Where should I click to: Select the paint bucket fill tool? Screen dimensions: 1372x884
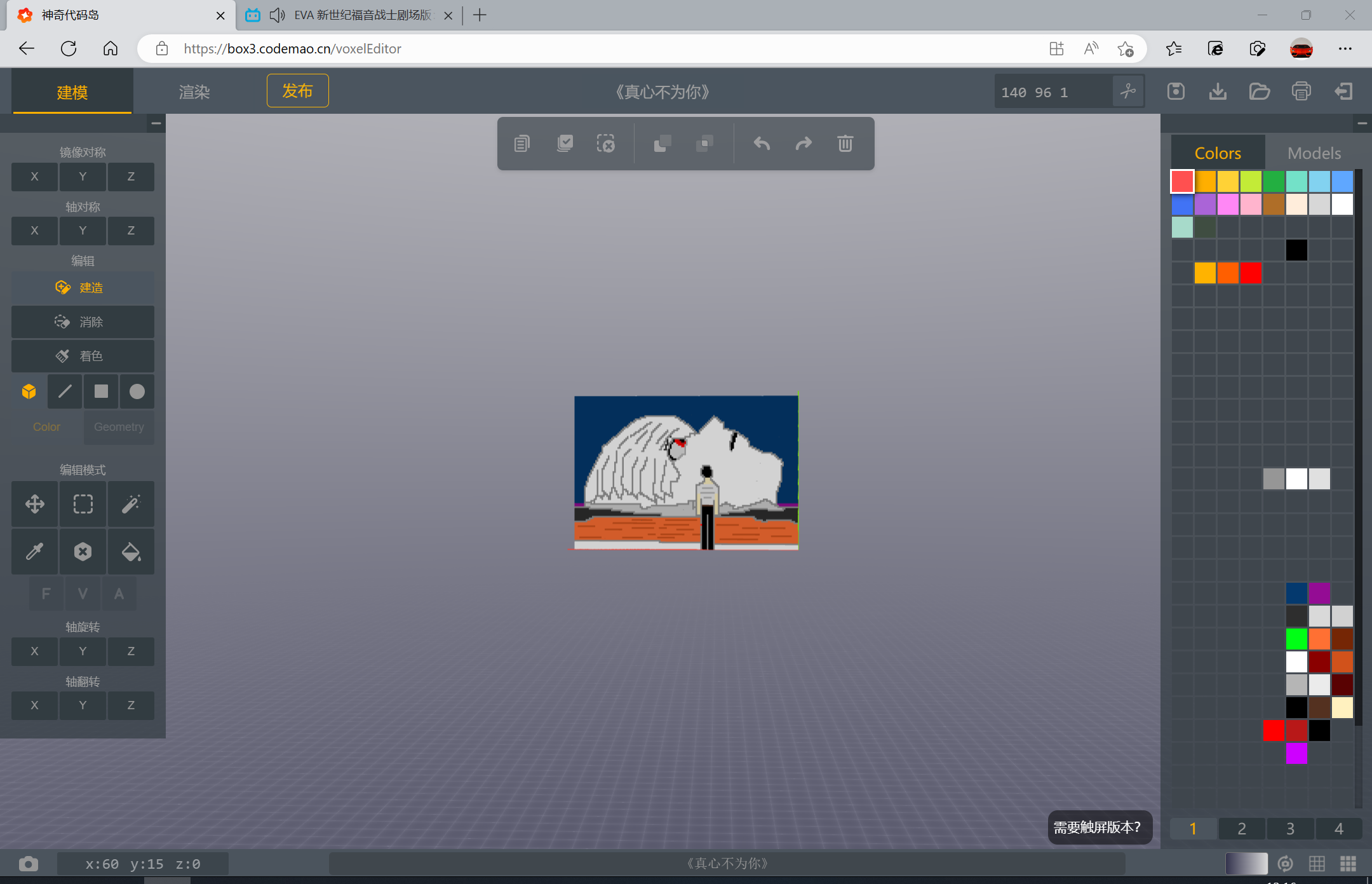[131, 552]
